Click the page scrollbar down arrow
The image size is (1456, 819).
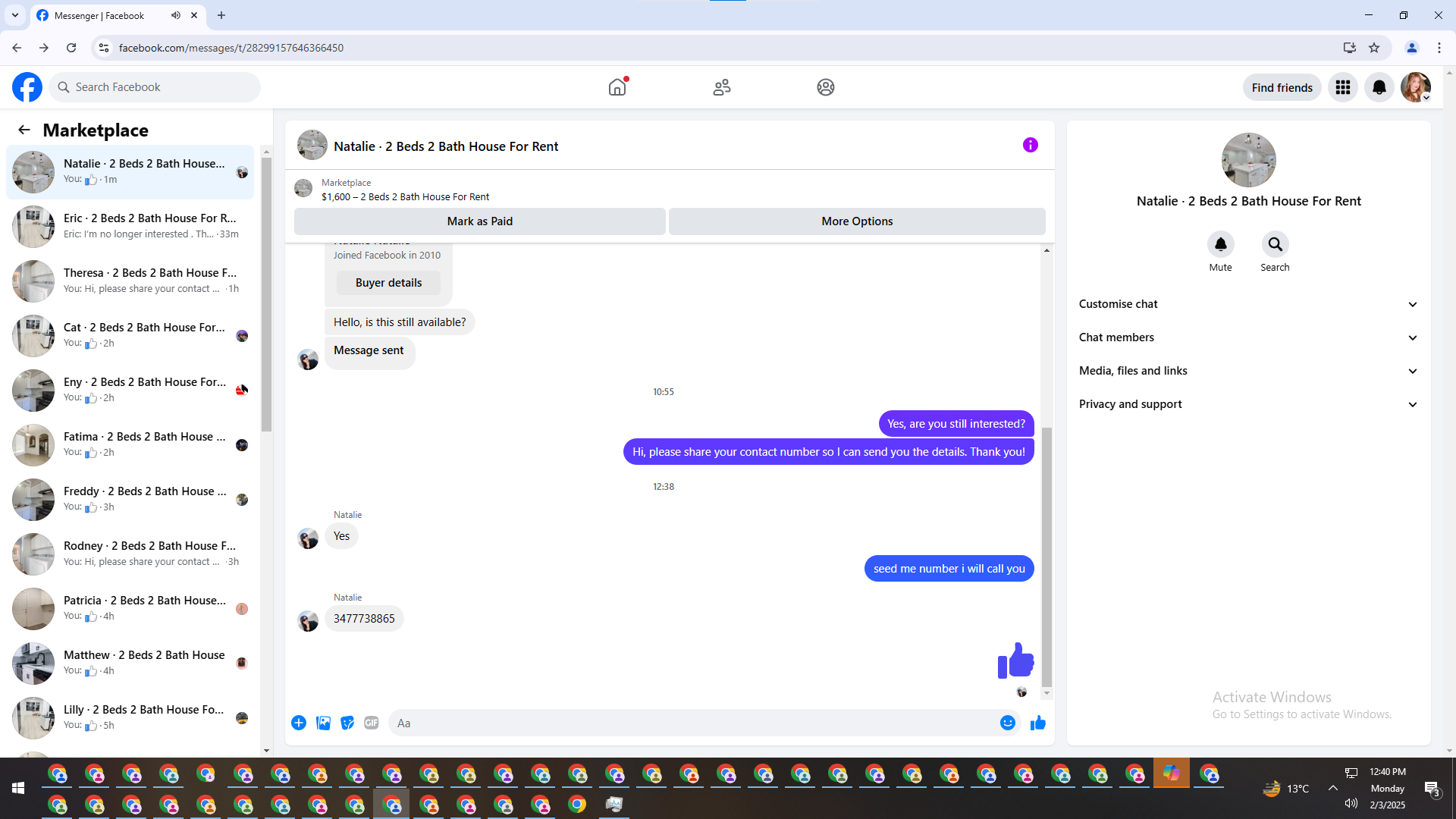coord(1449,751)
